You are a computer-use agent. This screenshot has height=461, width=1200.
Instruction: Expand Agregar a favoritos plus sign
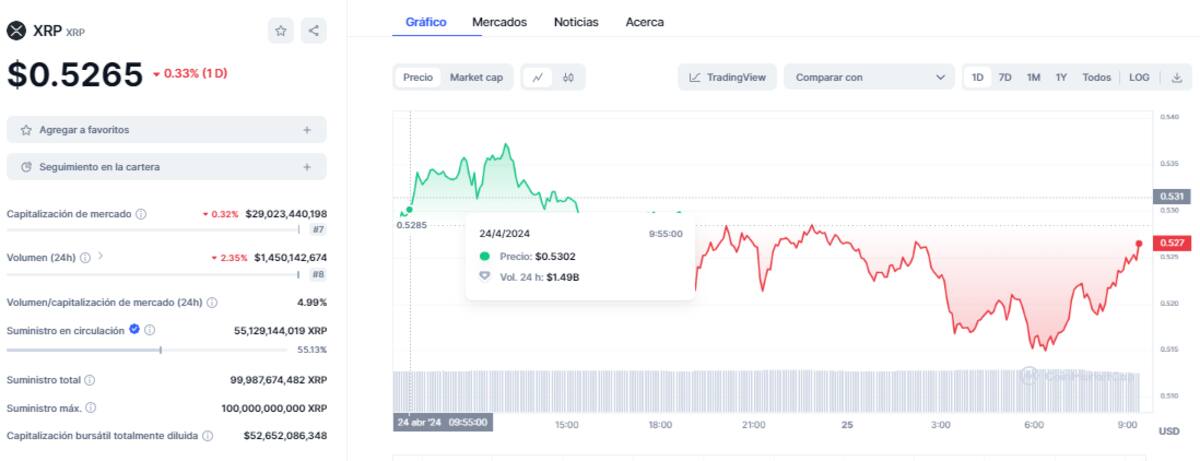coord(307,130)
